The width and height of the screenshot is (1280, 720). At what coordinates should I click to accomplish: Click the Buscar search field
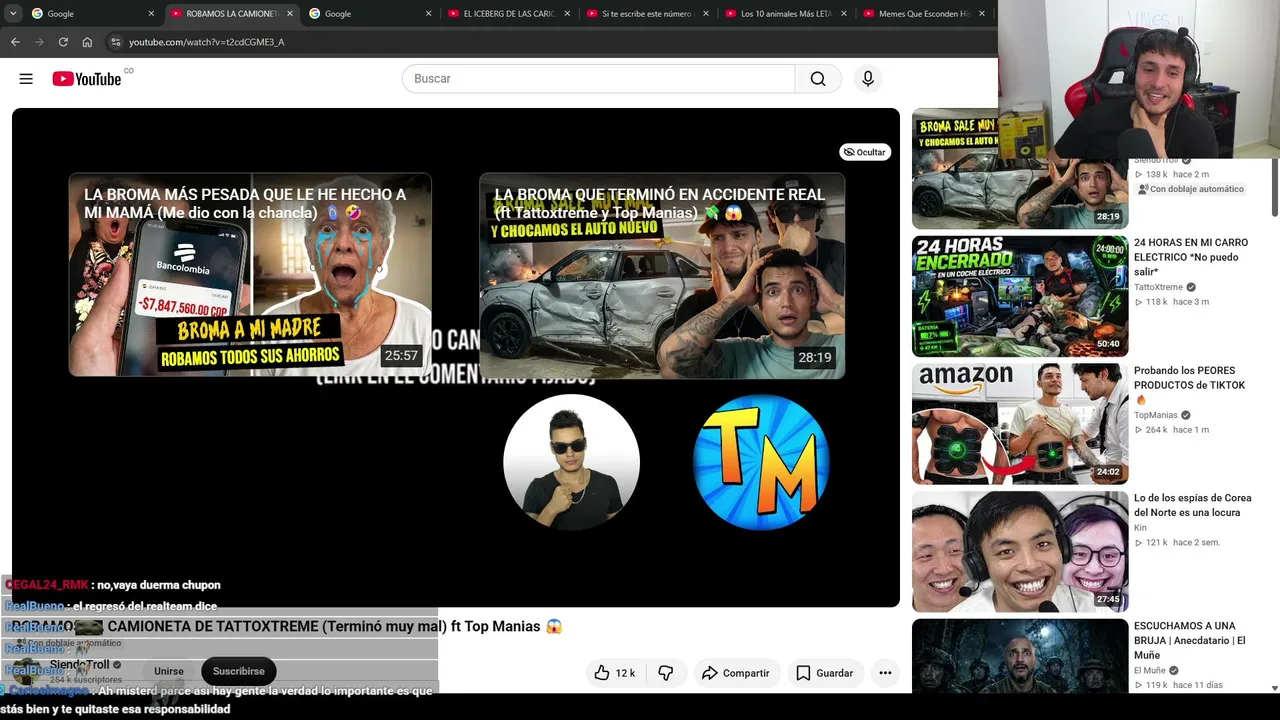[x=598, y=79]
